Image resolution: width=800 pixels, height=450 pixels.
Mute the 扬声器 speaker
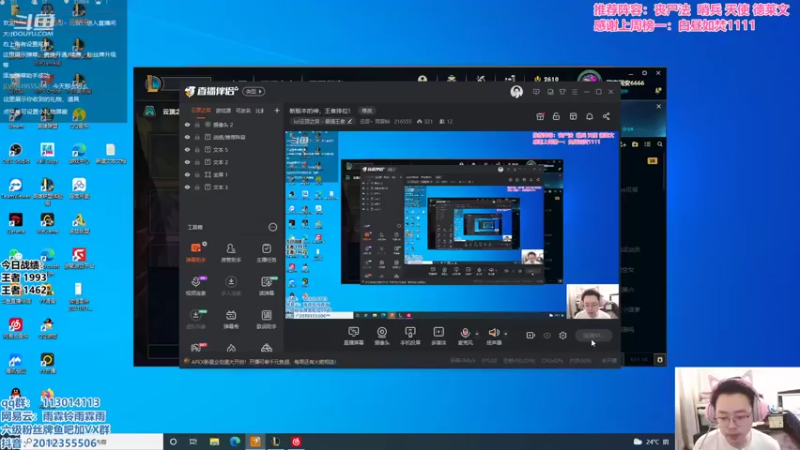[x=493, y=336]
